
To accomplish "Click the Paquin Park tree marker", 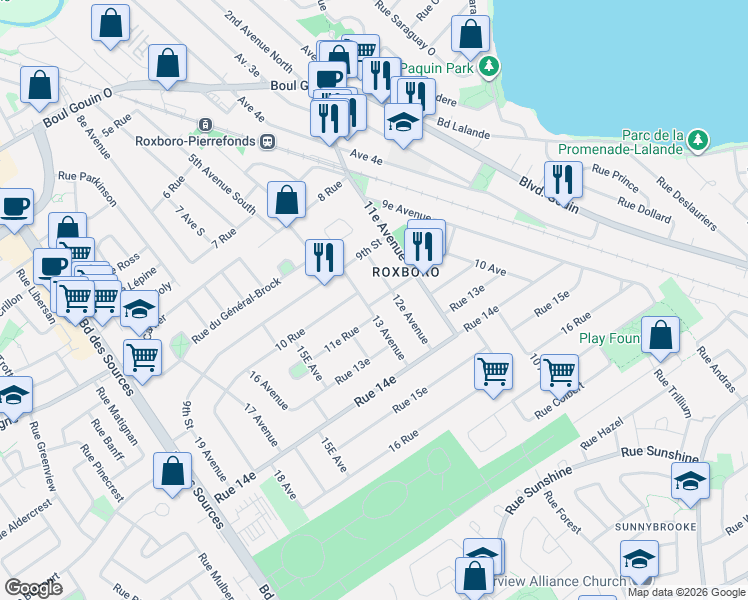I will click(488, 66).
